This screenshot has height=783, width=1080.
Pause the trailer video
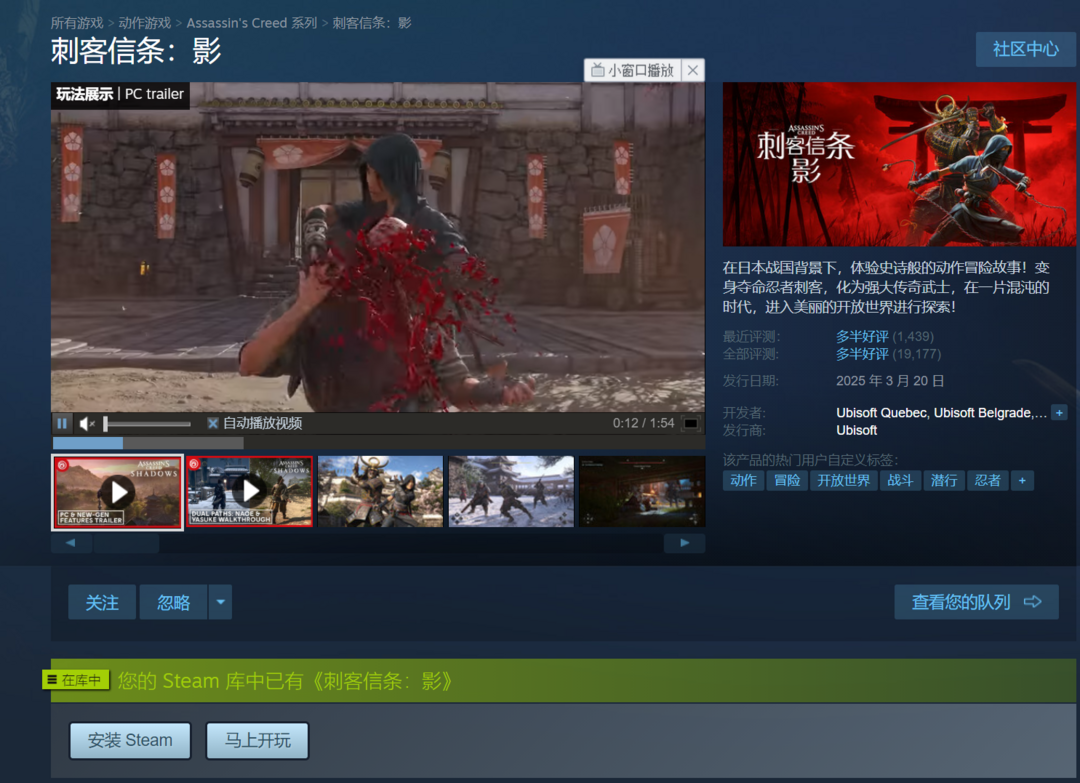click(62, 424)
